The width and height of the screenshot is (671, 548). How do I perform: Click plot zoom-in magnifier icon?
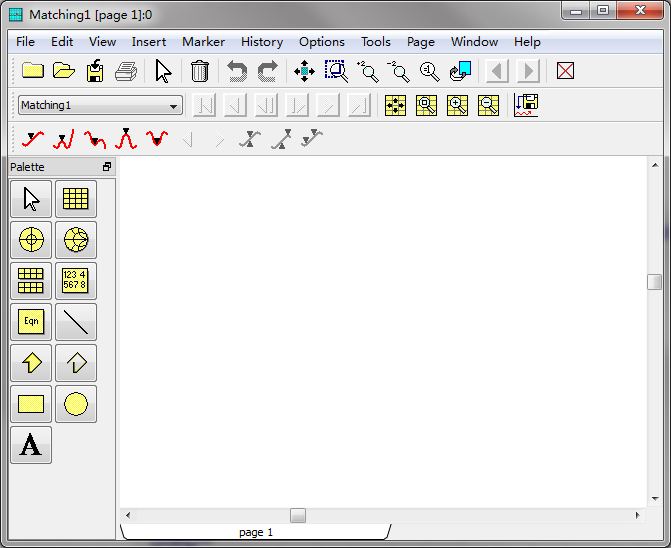[457, 105]
